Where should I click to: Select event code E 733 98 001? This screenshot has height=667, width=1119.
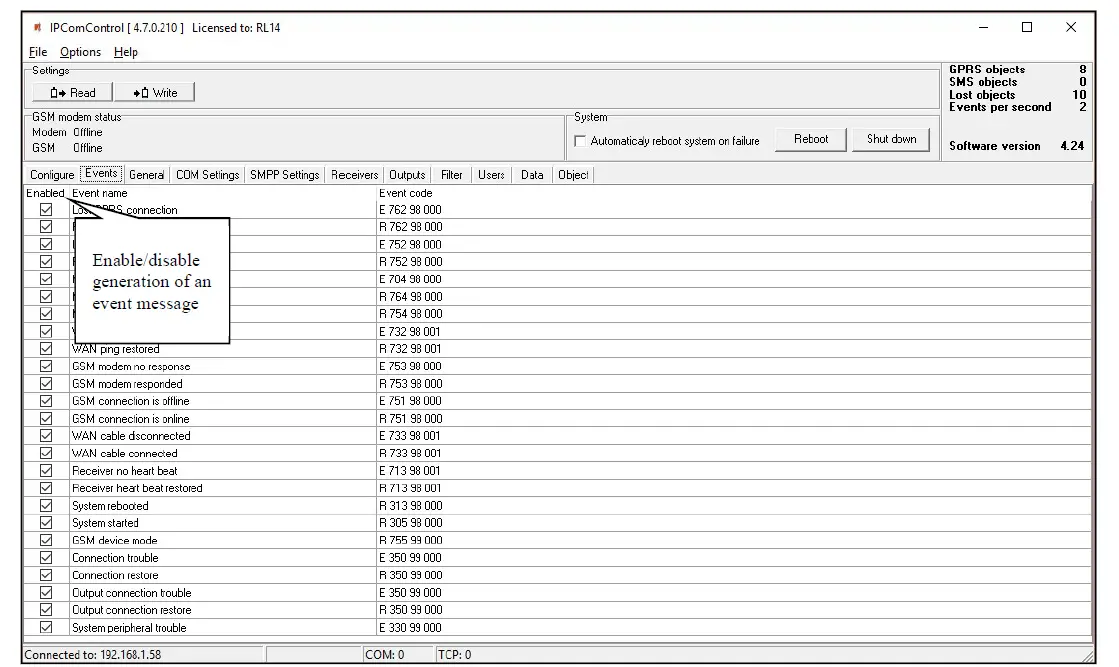[x=410, y=436]
